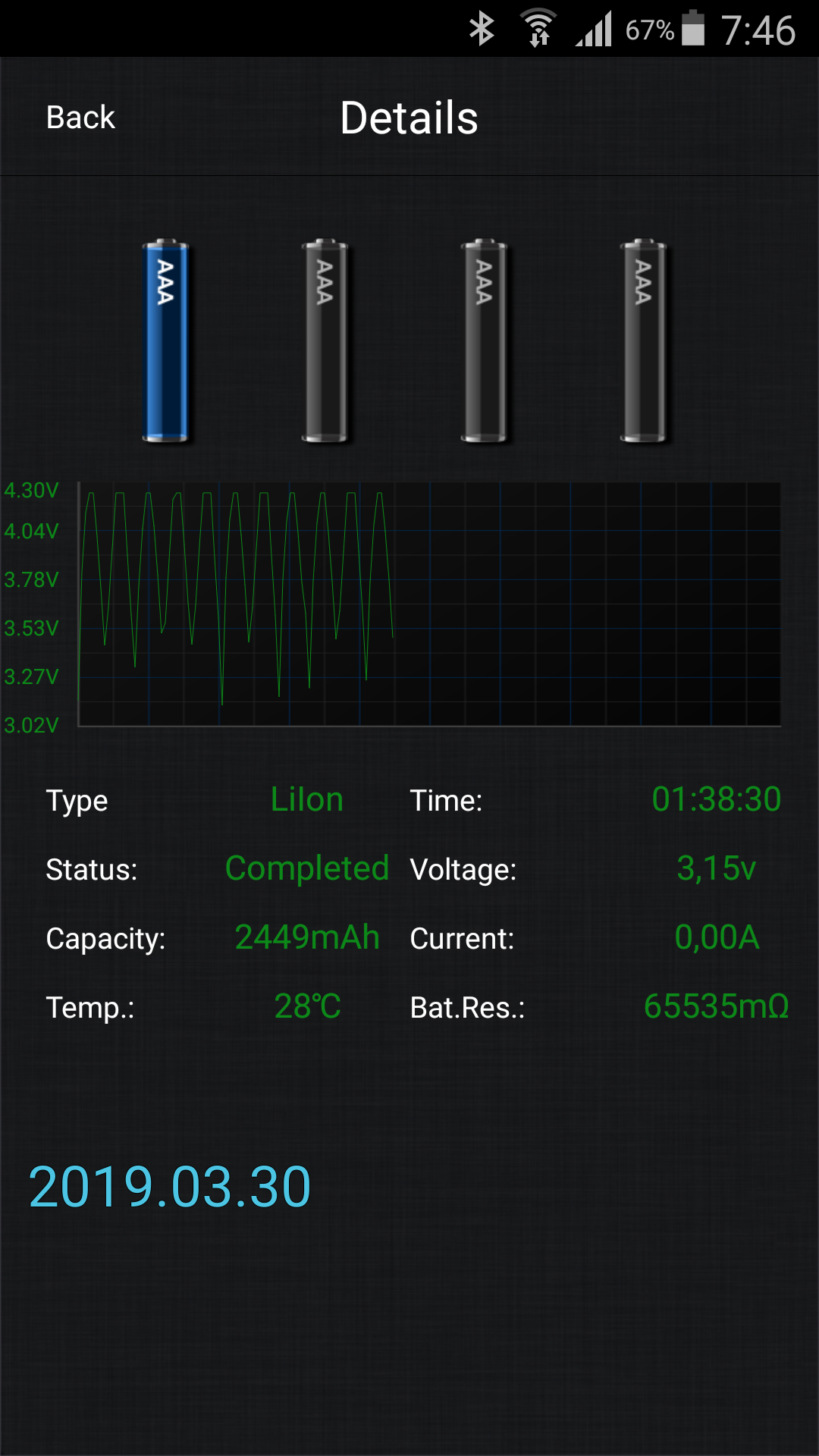
Task: Tap the voltage history graph
Action: (x=429, y=604)
